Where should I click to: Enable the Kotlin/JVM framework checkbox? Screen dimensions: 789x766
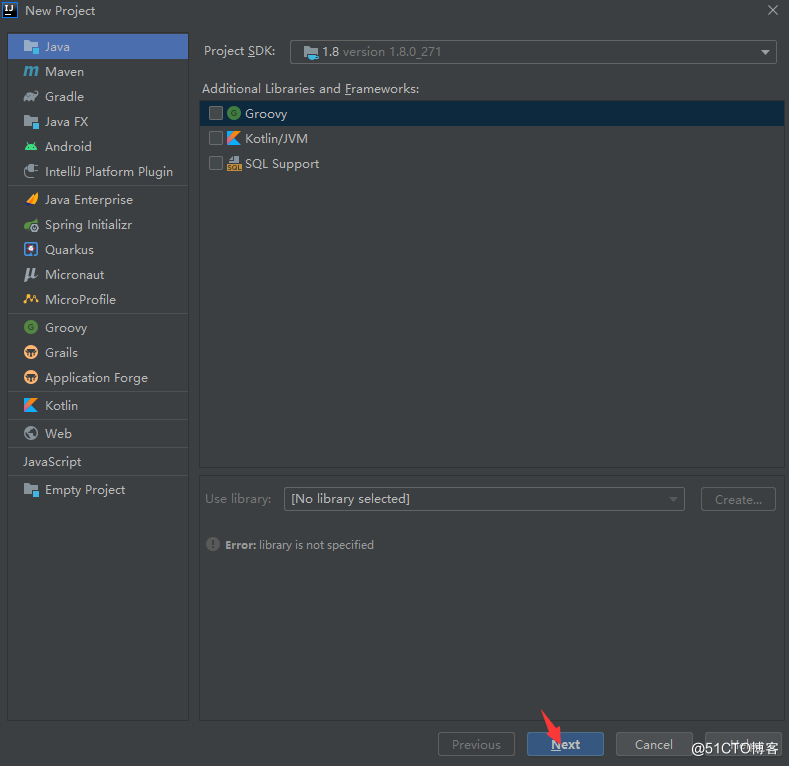pyautogui.click(x=216, y=138)
